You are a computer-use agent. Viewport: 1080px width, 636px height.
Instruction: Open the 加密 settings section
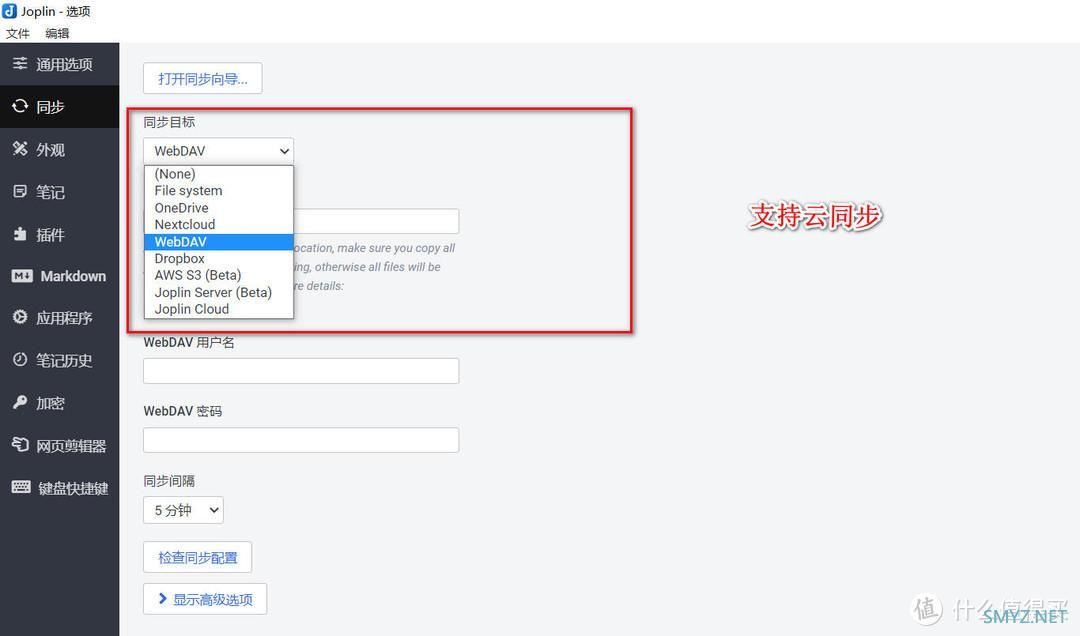coord(59,402)
